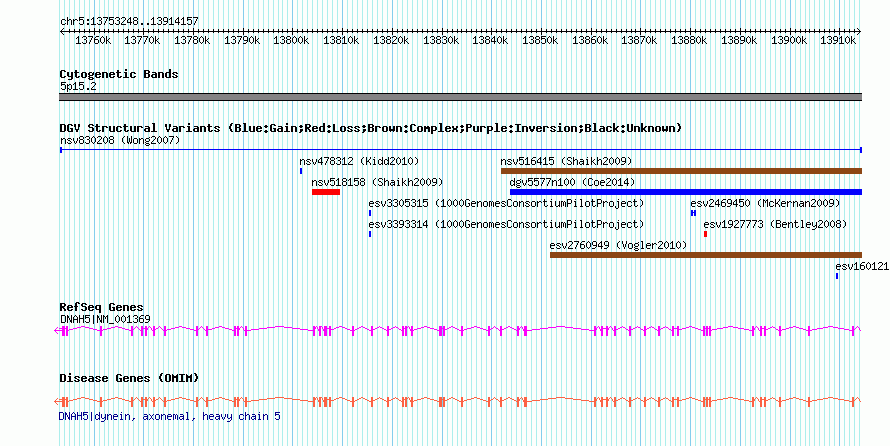The image size is (890, 446).
Task: Open esv3305315 1000GenomesConsortiumPilotProject label
Action: 506,203
